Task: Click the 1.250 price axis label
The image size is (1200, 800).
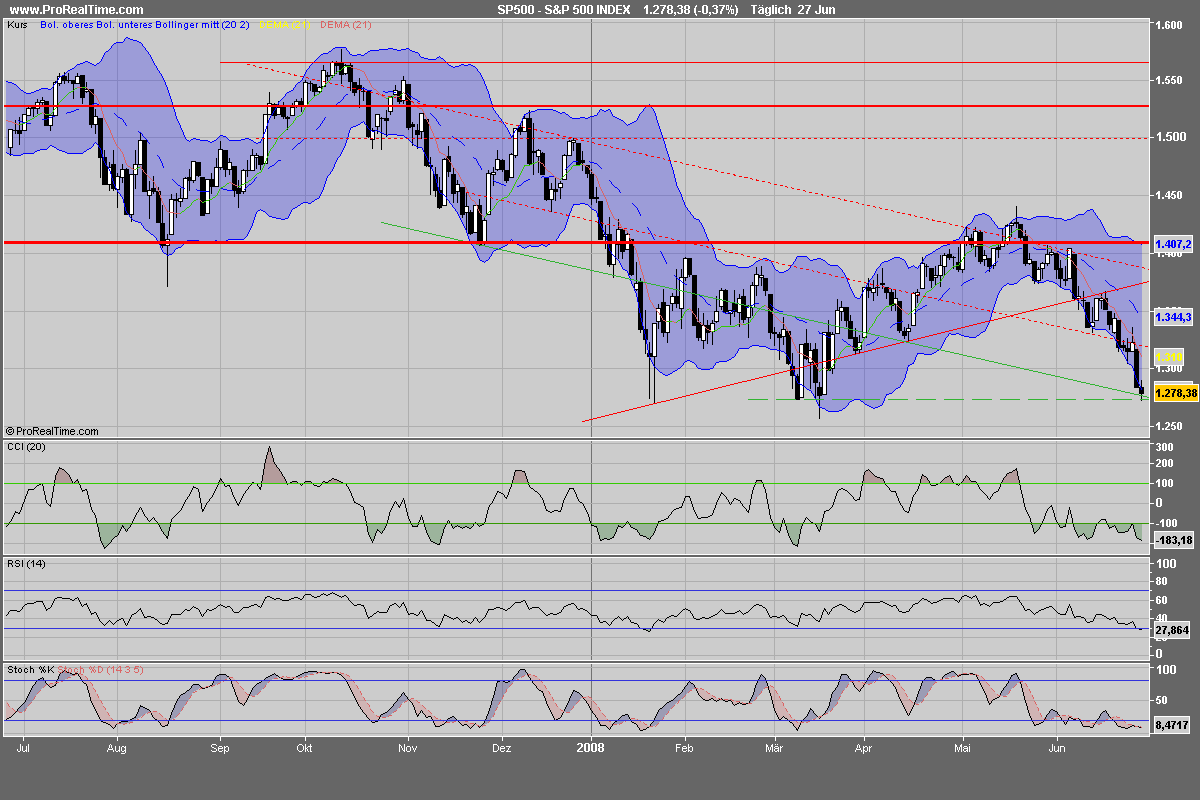Action: tap(1169, 426)
